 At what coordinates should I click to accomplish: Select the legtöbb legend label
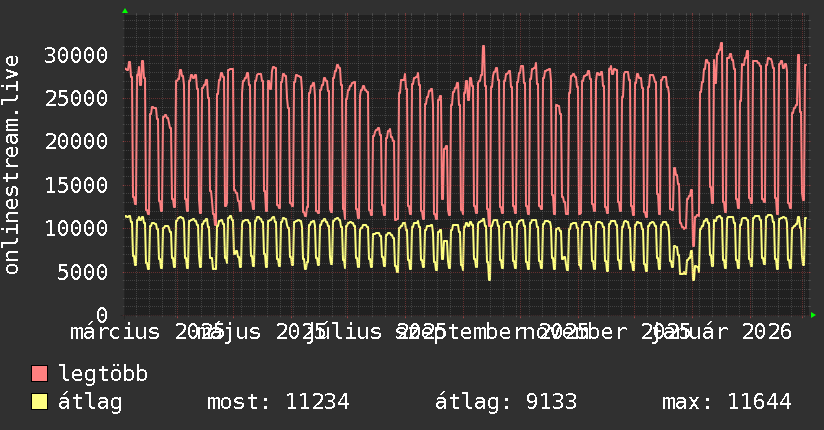click(103, 374)
